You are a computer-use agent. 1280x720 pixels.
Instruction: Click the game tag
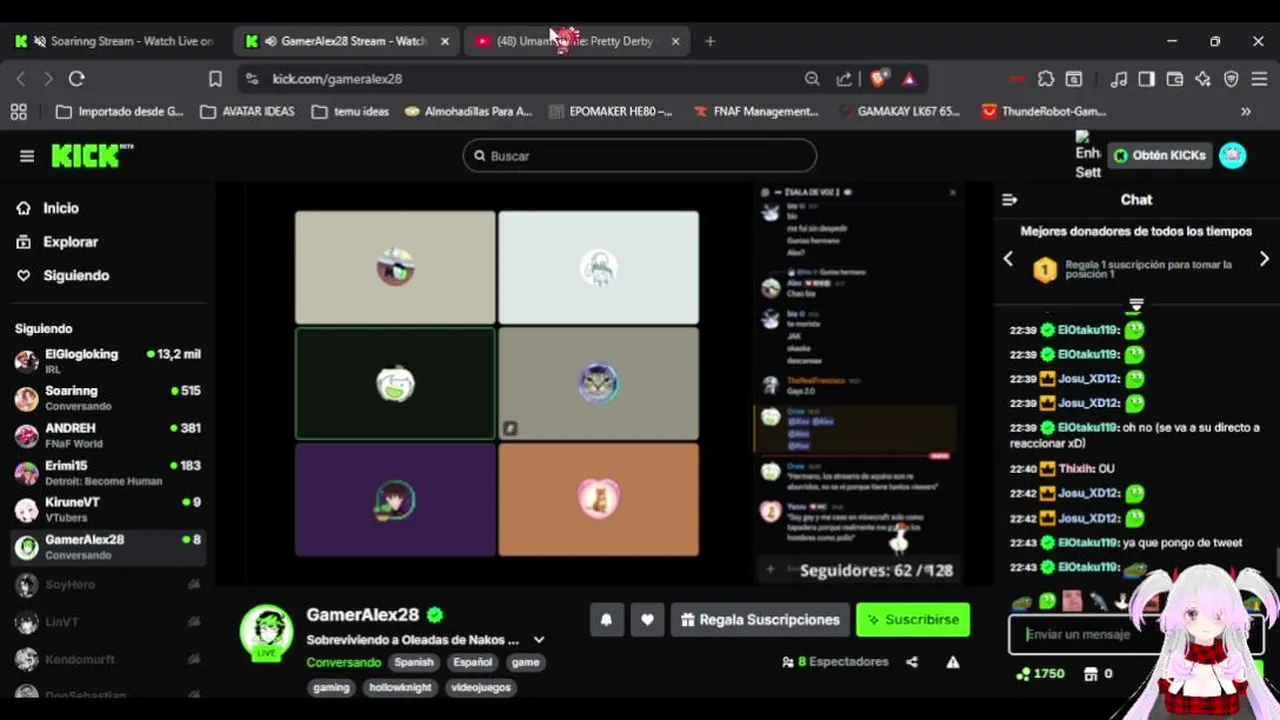point(525,662)
